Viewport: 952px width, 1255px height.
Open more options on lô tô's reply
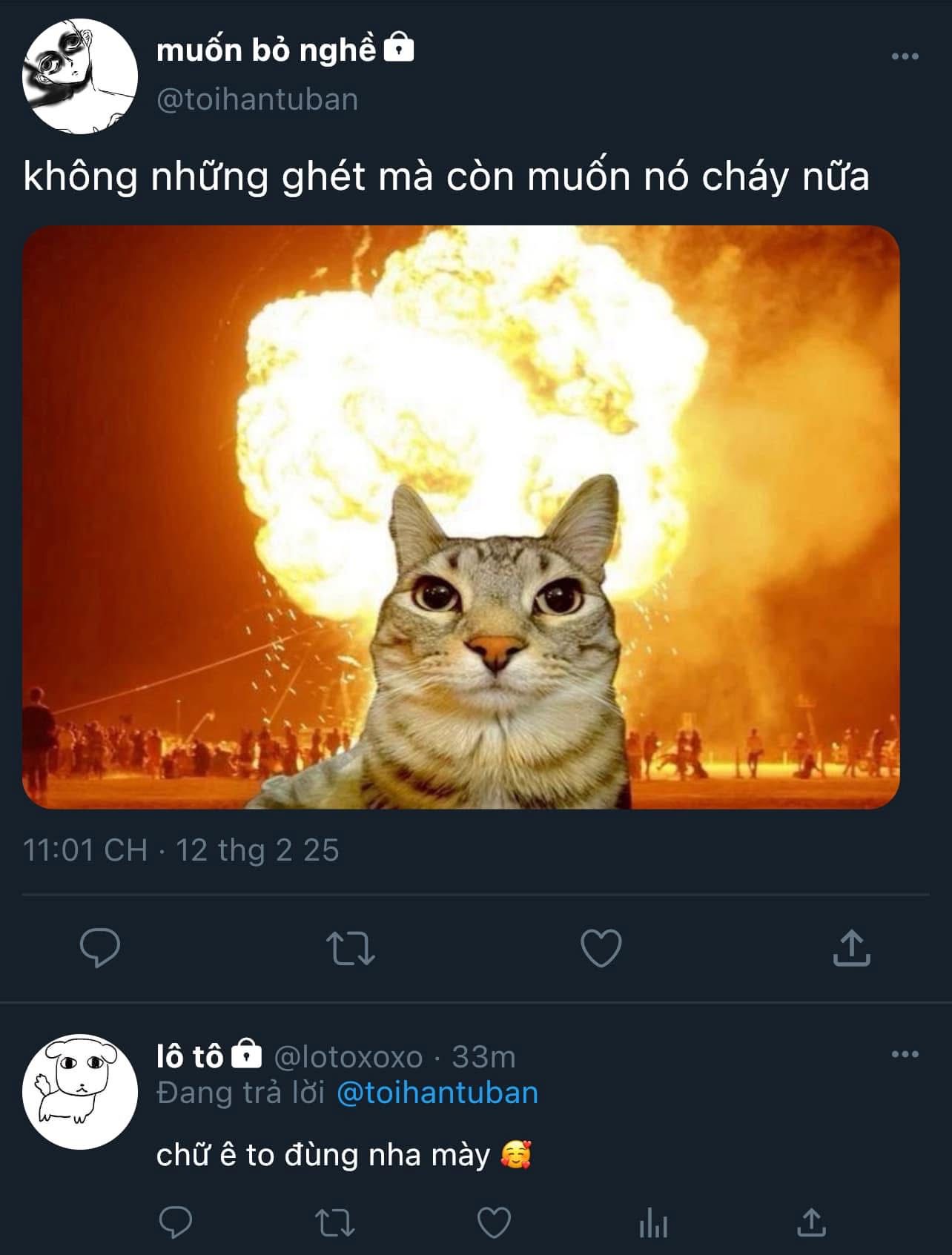[905, 1054]
